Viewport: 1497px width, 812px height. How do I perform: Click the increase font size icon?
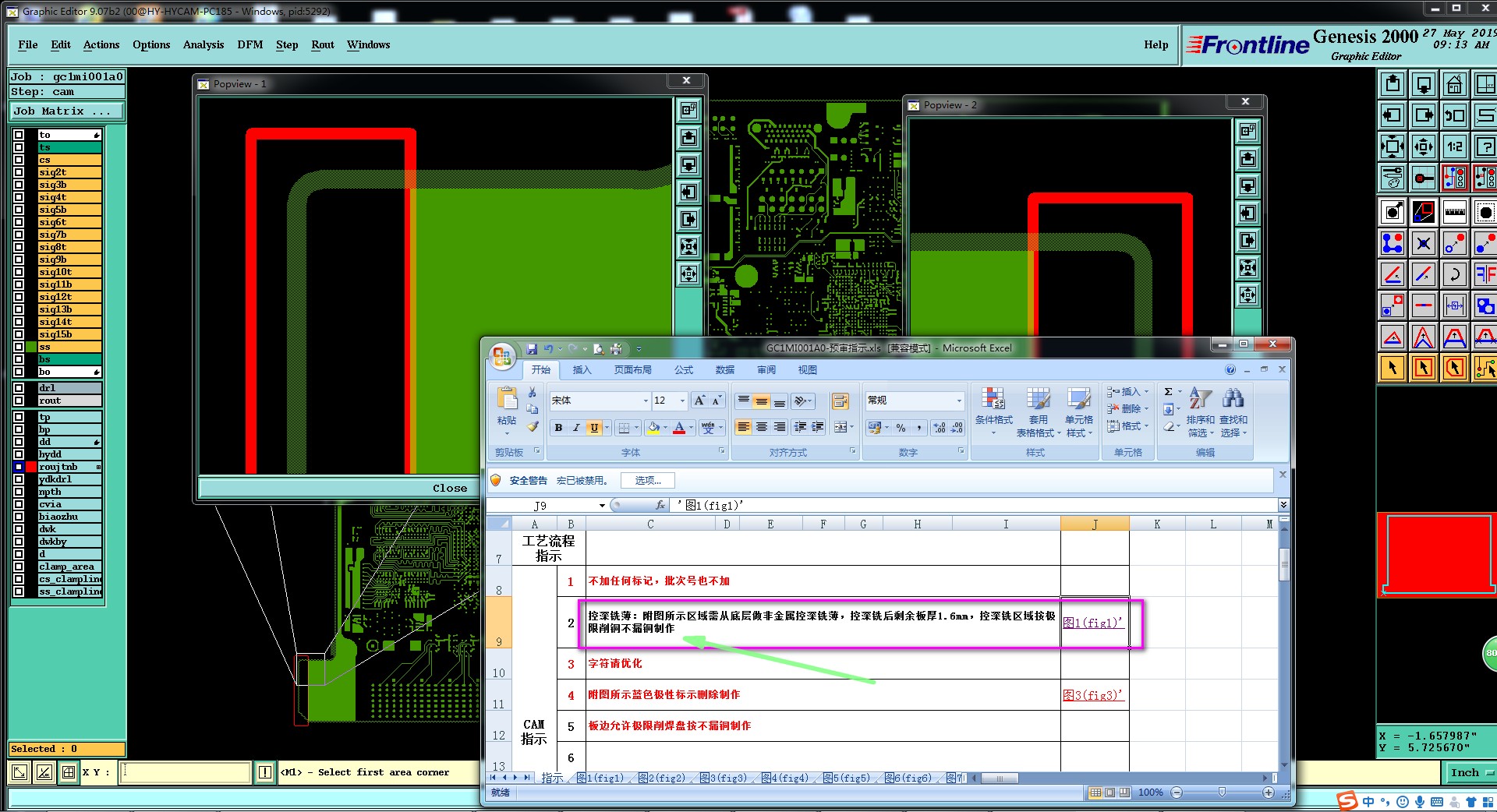pyautogui.click(x=699, y=401)
